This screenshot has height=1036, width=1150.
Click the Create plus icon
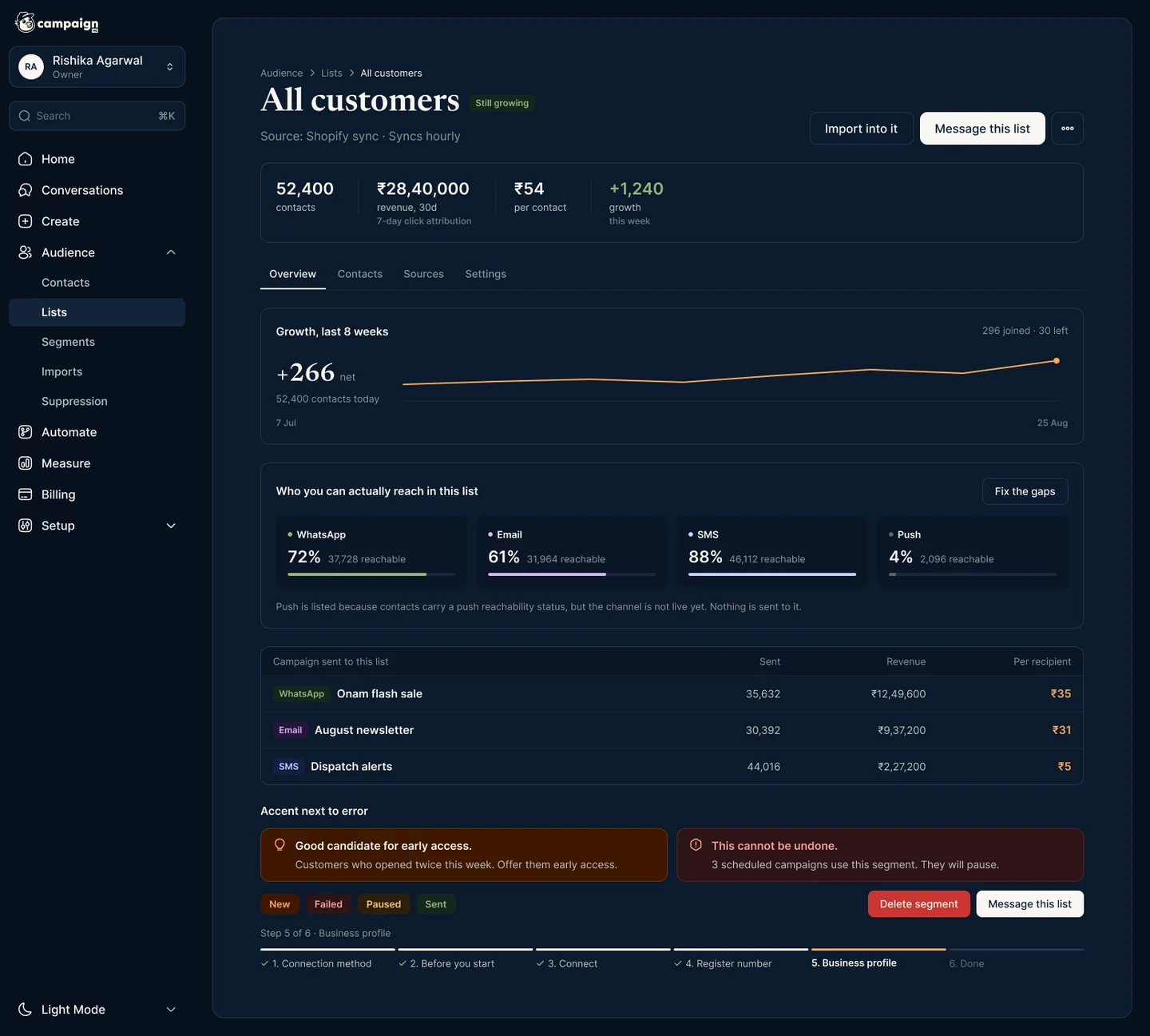pyautogui.click(x=26, y=221)
